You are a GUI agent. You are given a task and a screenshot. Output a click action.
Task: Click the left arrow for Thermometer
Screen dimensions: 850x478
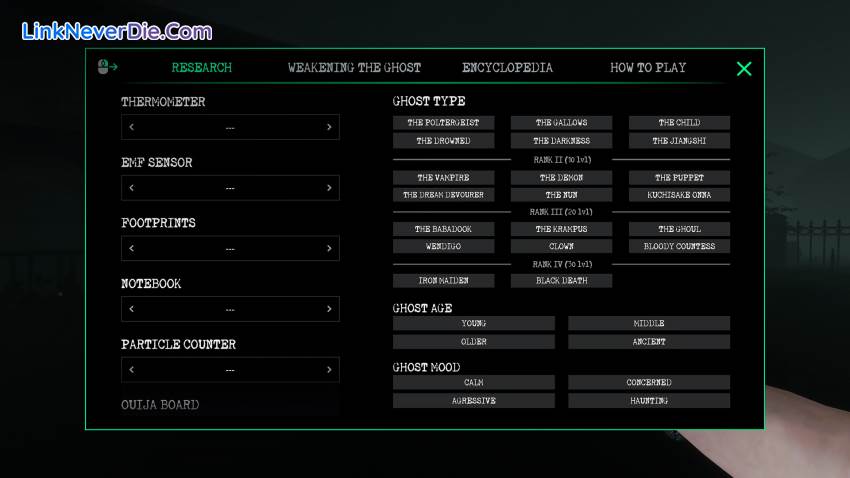[x=132, y=127]
